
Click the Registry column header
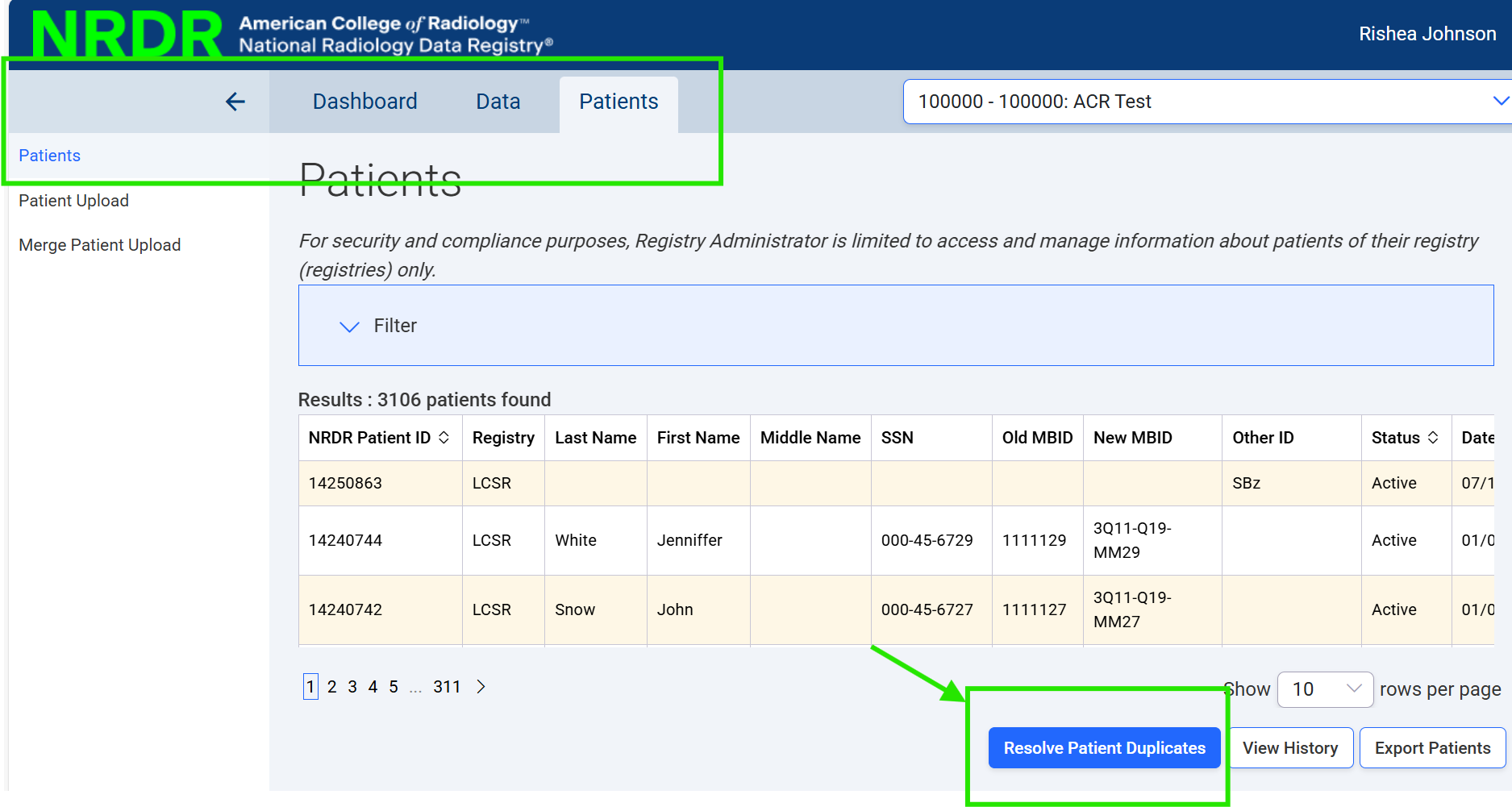pyautogui.click(x=503, y=438)
